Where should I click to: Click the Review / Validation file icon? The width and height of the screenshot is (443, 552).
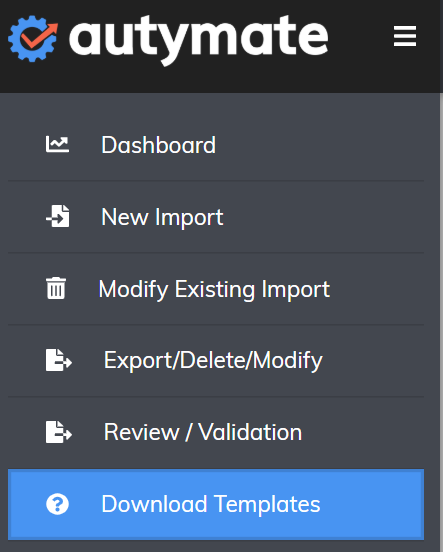click(59, 432)
